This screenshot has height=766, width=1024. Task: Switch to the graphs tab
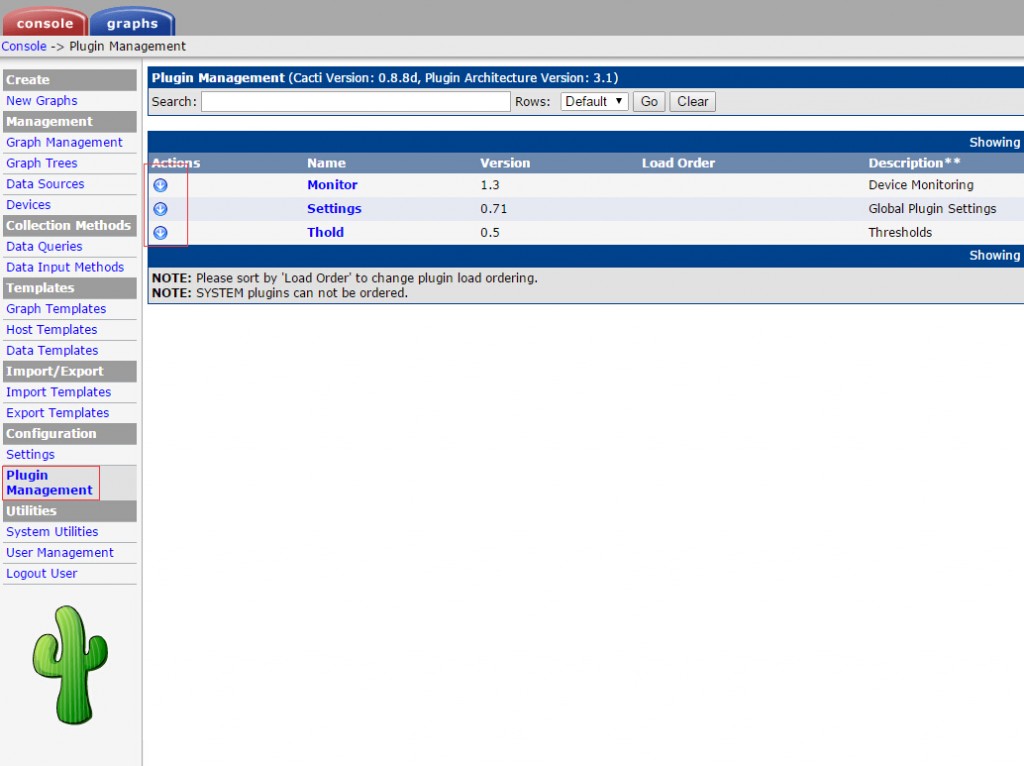click(132, 22)
